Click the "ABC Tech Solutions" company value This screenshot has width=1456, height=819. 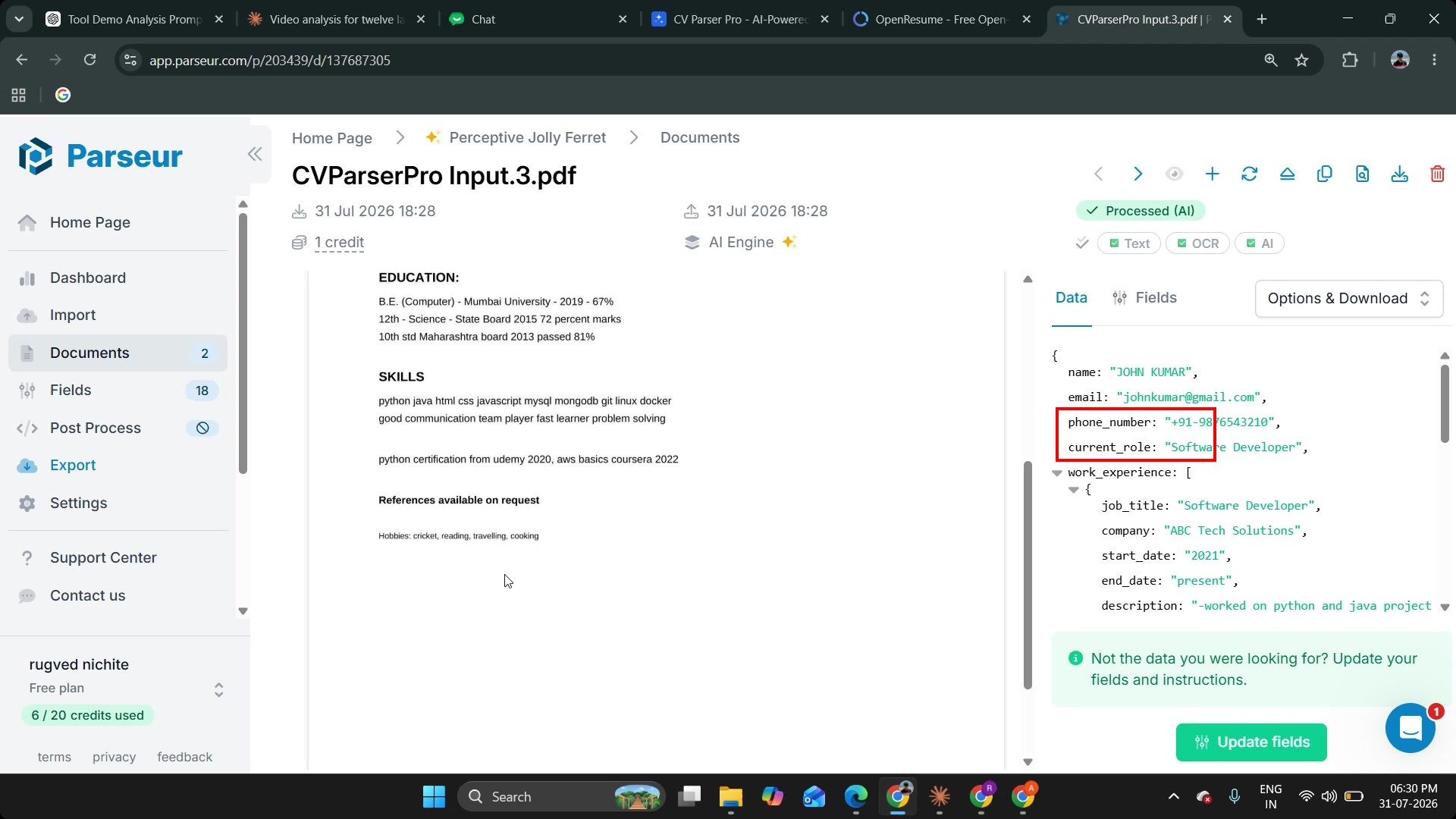tap(1232, 531)
